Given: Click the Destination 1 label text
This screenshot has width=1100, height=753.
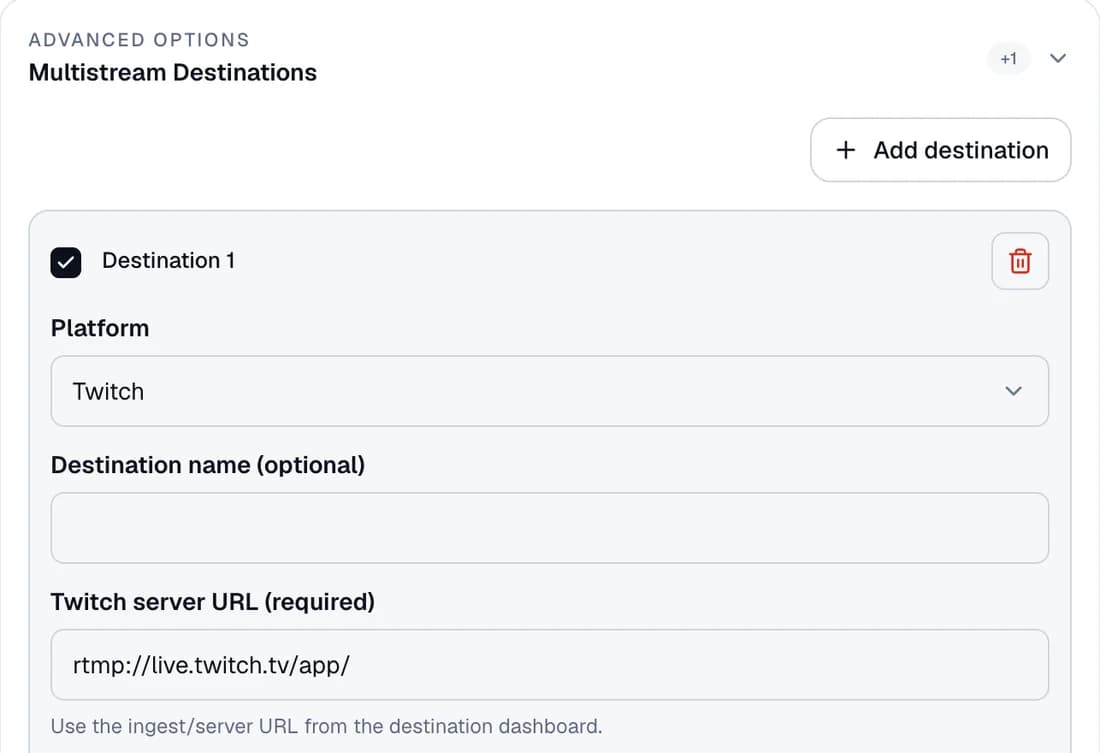Looking at the screenshot, I should pos(168,260).
